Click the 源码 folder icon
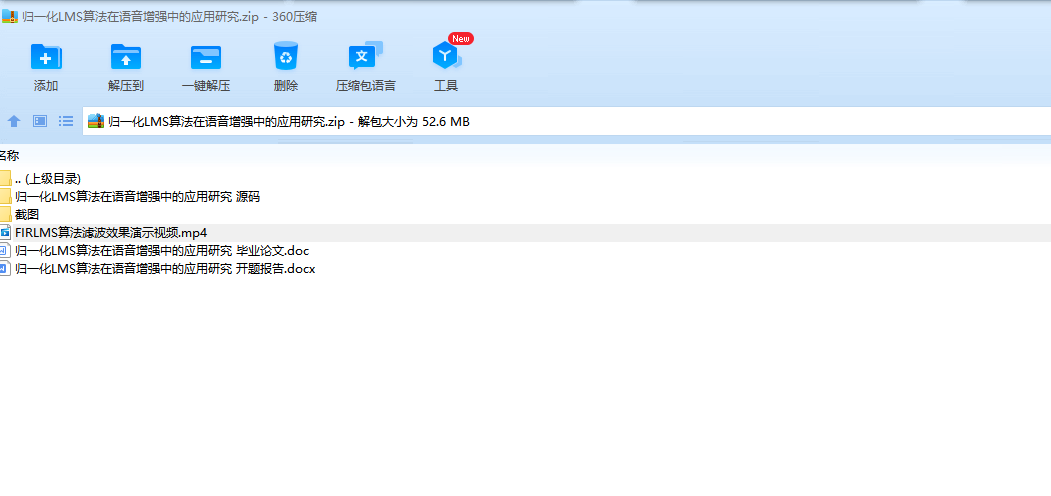This screenshot has width=1051, height=496. (x=5, y=197)
